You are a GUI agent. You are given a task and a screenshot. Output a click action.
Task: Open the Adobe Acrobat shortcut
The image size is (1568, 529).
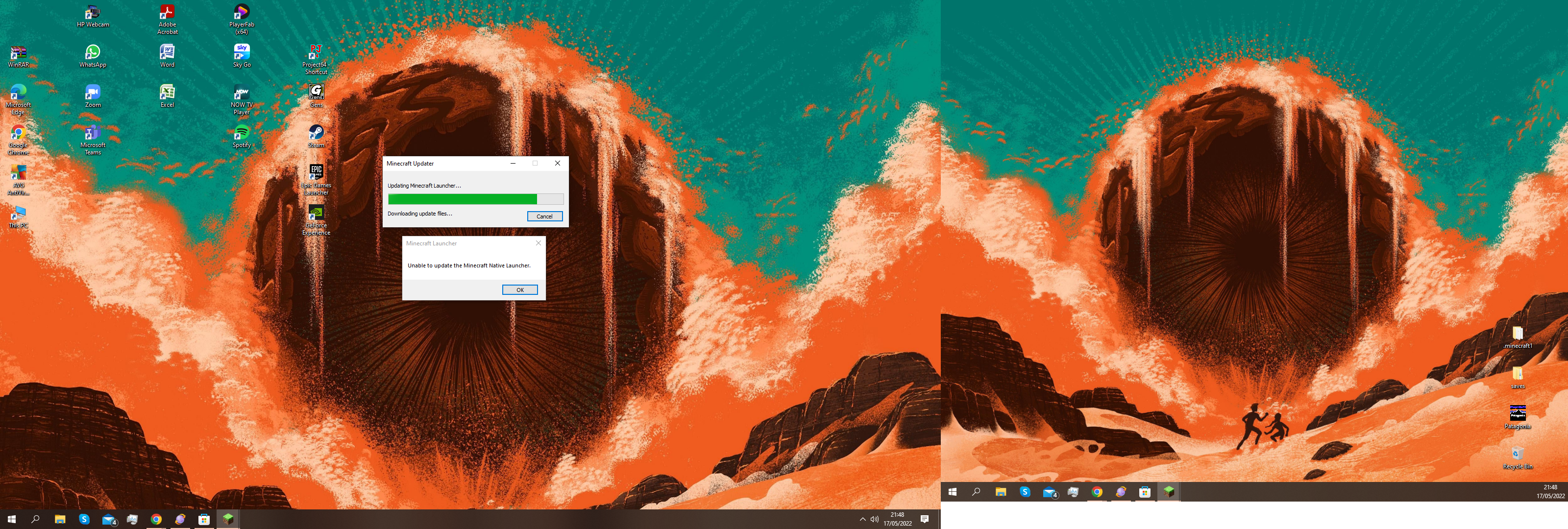pos(167,12)
